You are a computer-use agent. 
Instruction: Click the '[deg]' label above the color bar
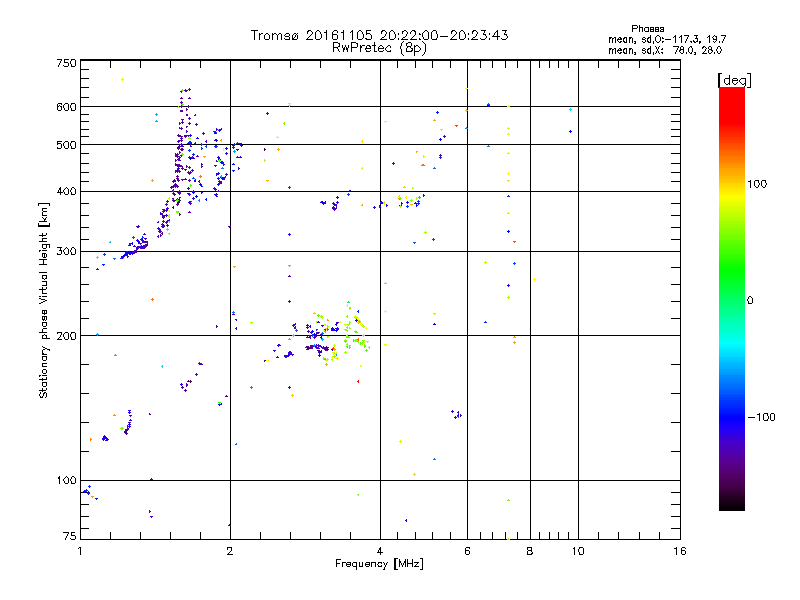click(734, 80)
